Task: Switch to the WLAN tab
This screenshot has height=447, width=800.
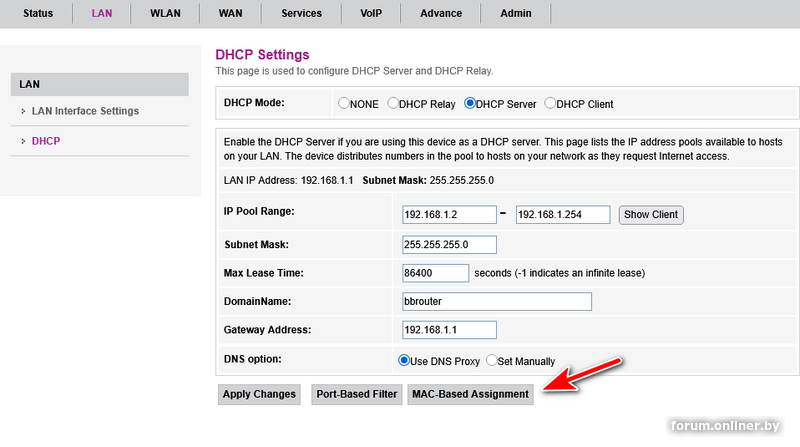Action: point(165,14)
